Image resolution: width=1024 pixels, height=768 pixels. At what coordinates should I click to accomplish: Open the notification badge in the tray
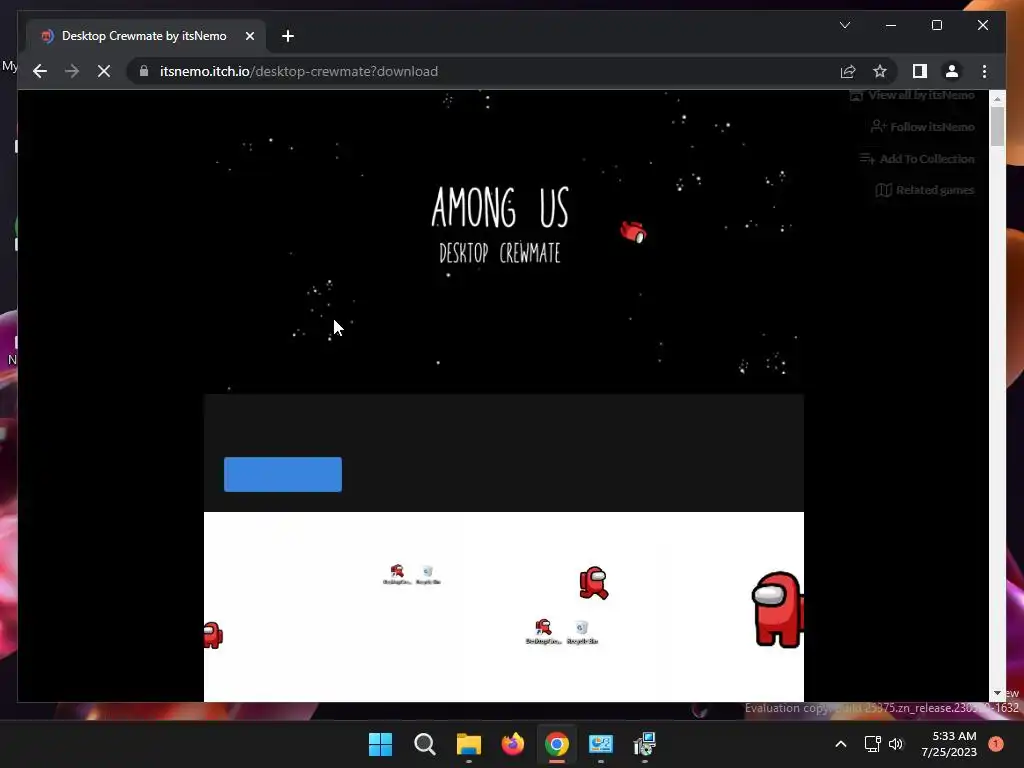[x=996, y=744]
